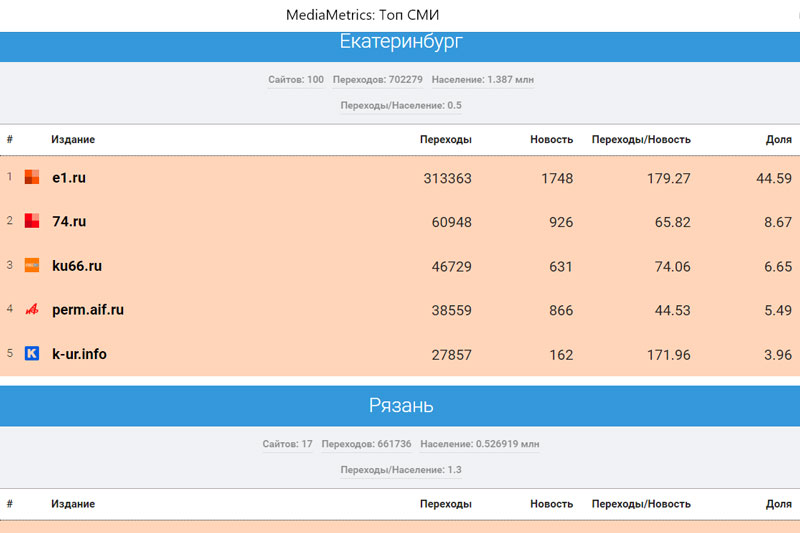
Task: Sort Екатеринбург table by Переходы/Новость column
Action: [641, 139]
